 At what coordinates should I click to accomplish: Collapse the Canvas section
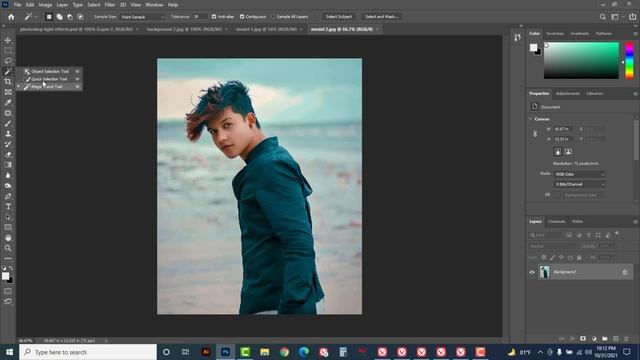pyautogui.click(x=531, y=119)
